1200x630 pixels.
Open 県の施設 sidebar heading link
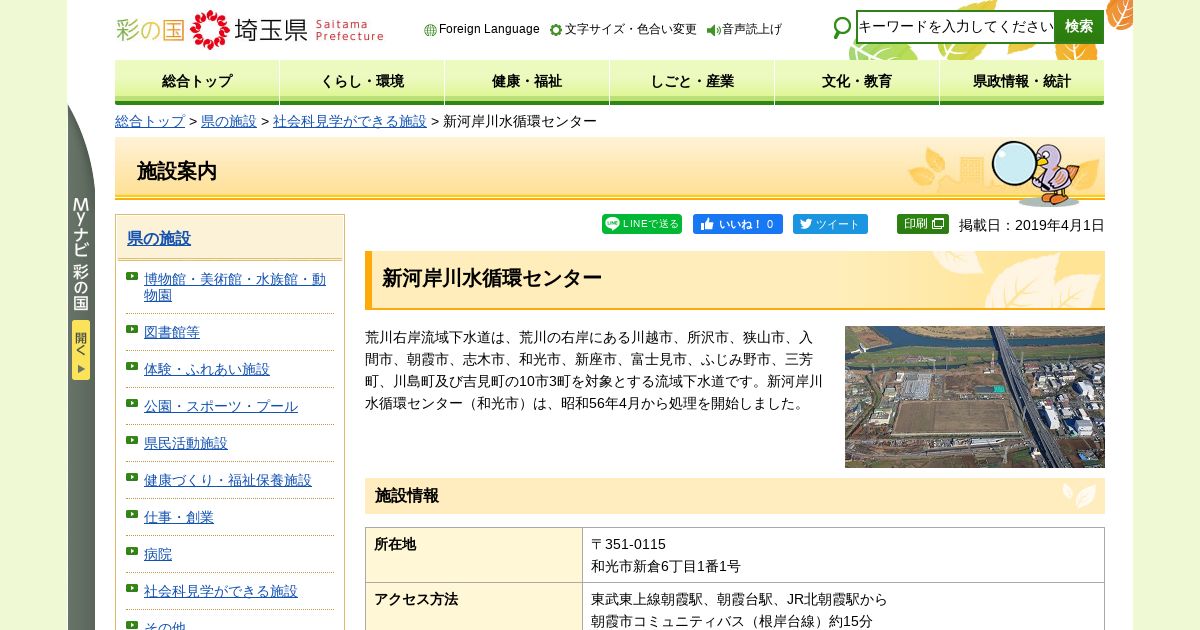[159, 238]
